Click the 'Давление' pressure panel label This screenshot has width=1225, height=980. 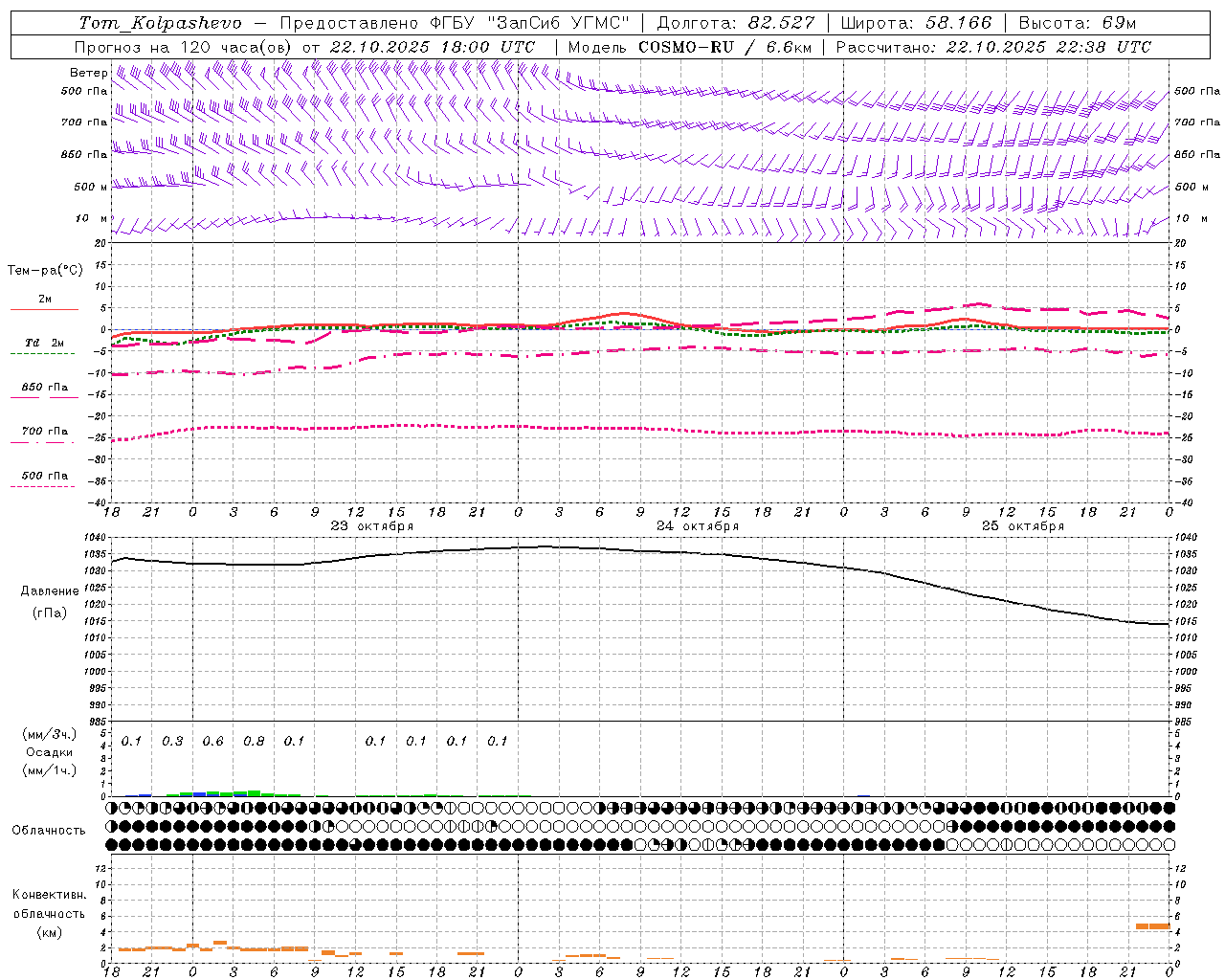click(x=50, y=591)
